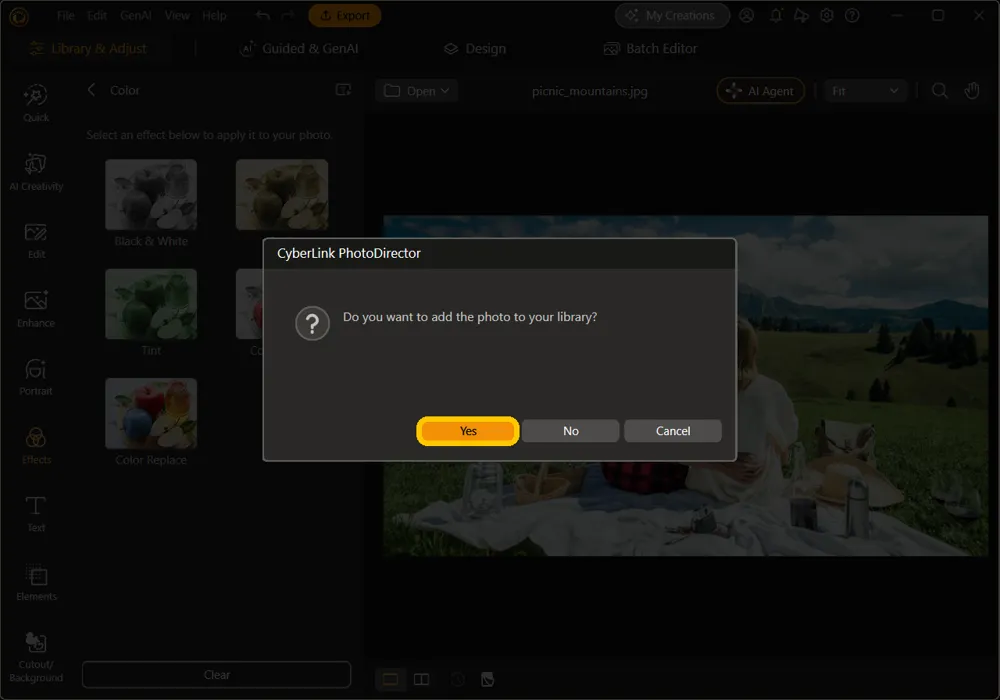Image resolution: width=1000 pixels, height=700 pixels.
Task: Switch to Library & Adjust tab
Action: pyautogui.click(x=89, y=48)
